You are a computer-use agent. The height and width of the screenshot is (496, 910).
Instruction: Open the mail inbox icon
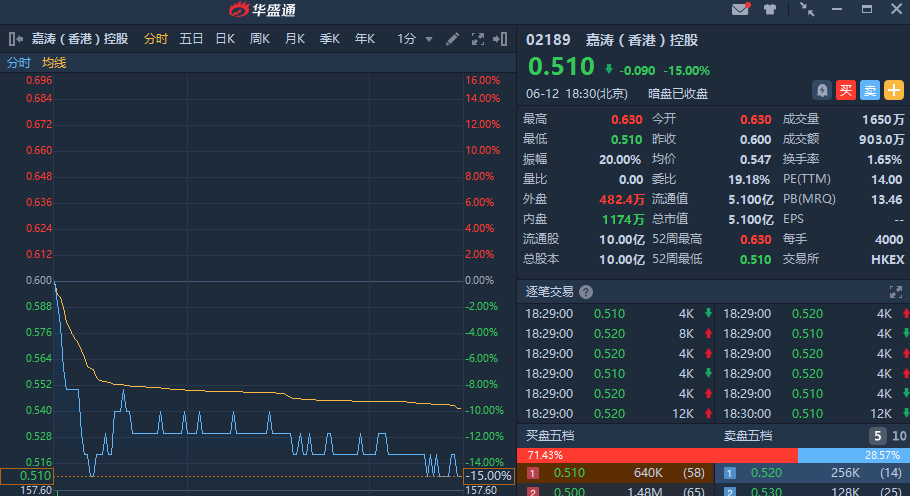pyautogui.click(x=741, y=9)
